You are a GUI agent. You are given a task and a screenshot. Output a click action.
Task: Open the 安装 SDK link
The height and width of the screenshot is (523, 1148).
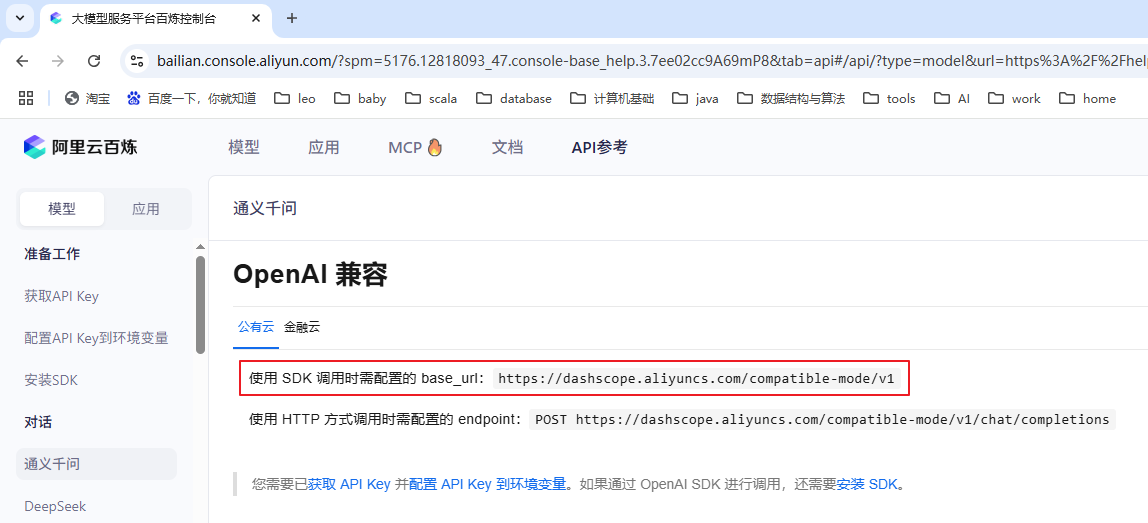[867, 484]
